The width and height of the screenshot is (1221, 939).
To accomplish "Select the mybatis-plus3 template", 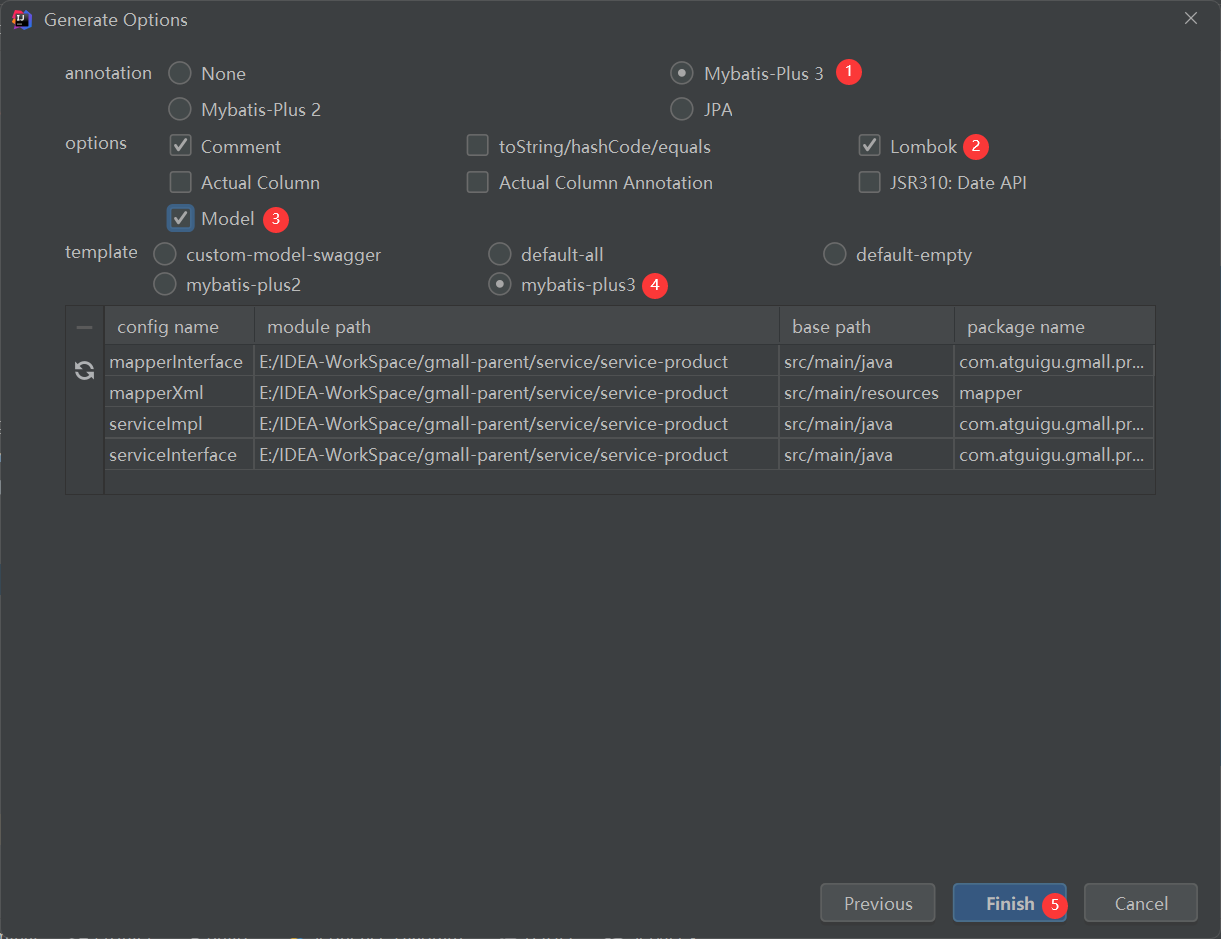I will pos(500,285).
